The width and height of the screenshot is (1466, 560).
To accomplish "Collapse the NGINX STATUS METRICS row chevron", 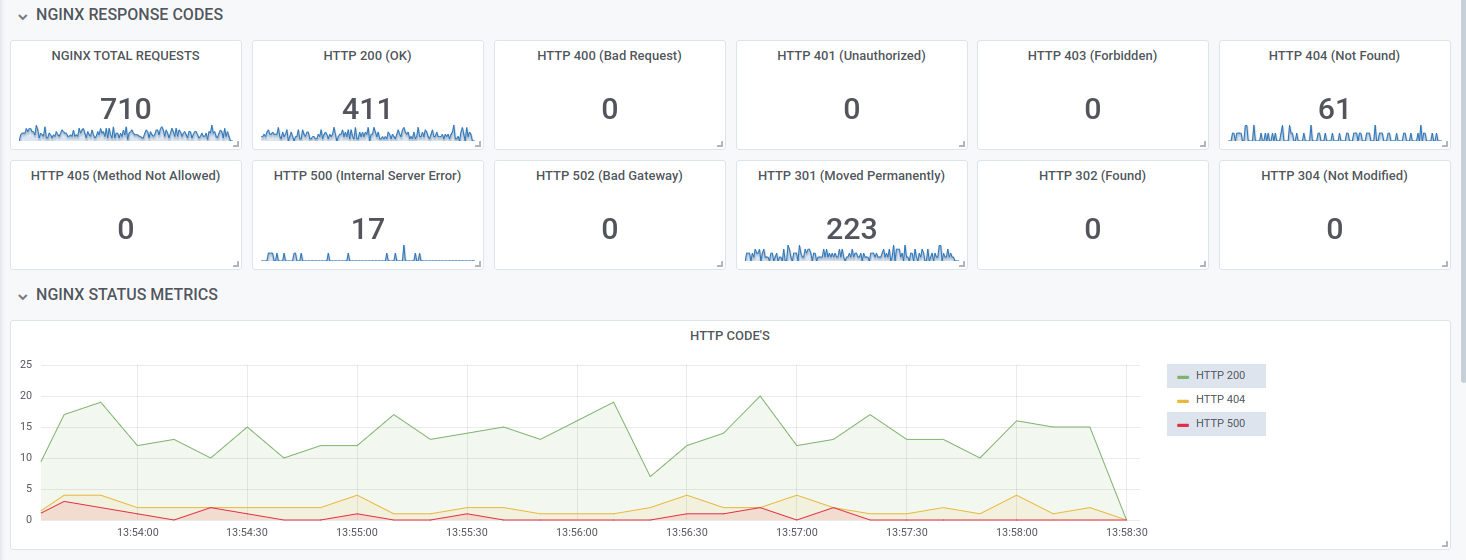I will pyautogui.click(x=22, y=297).
